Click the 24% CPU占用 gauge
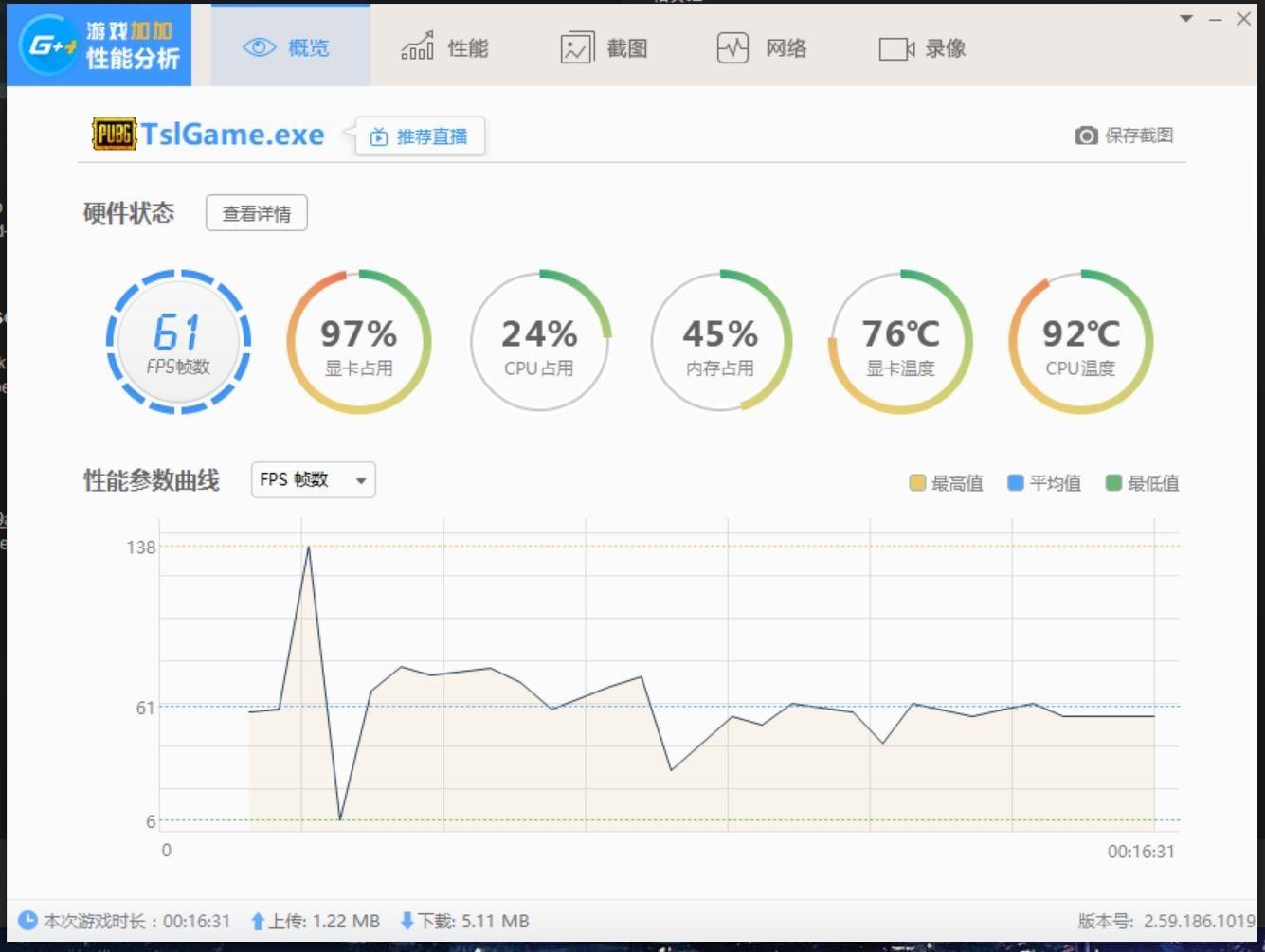1265x952 pixels. 540,342
